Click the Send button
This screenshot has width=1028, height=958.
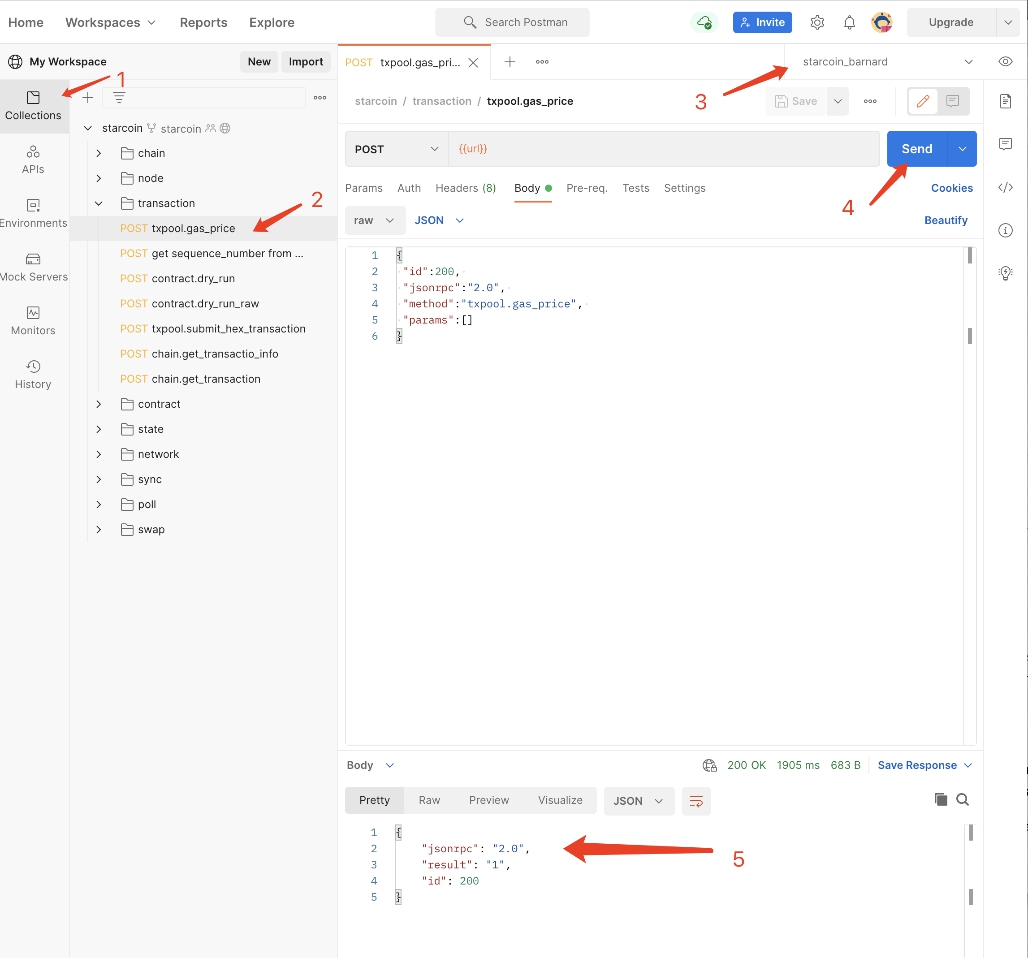(x=917, y=149)
